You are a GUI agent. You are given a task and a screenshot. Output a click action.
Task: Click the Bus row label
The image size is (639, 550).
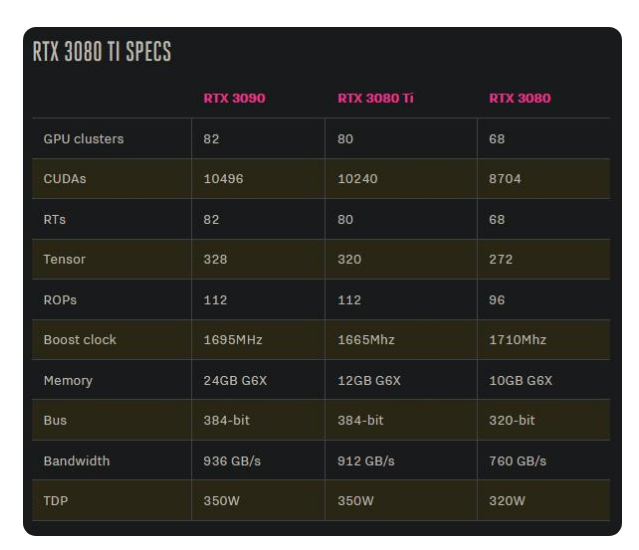point(55,420)
